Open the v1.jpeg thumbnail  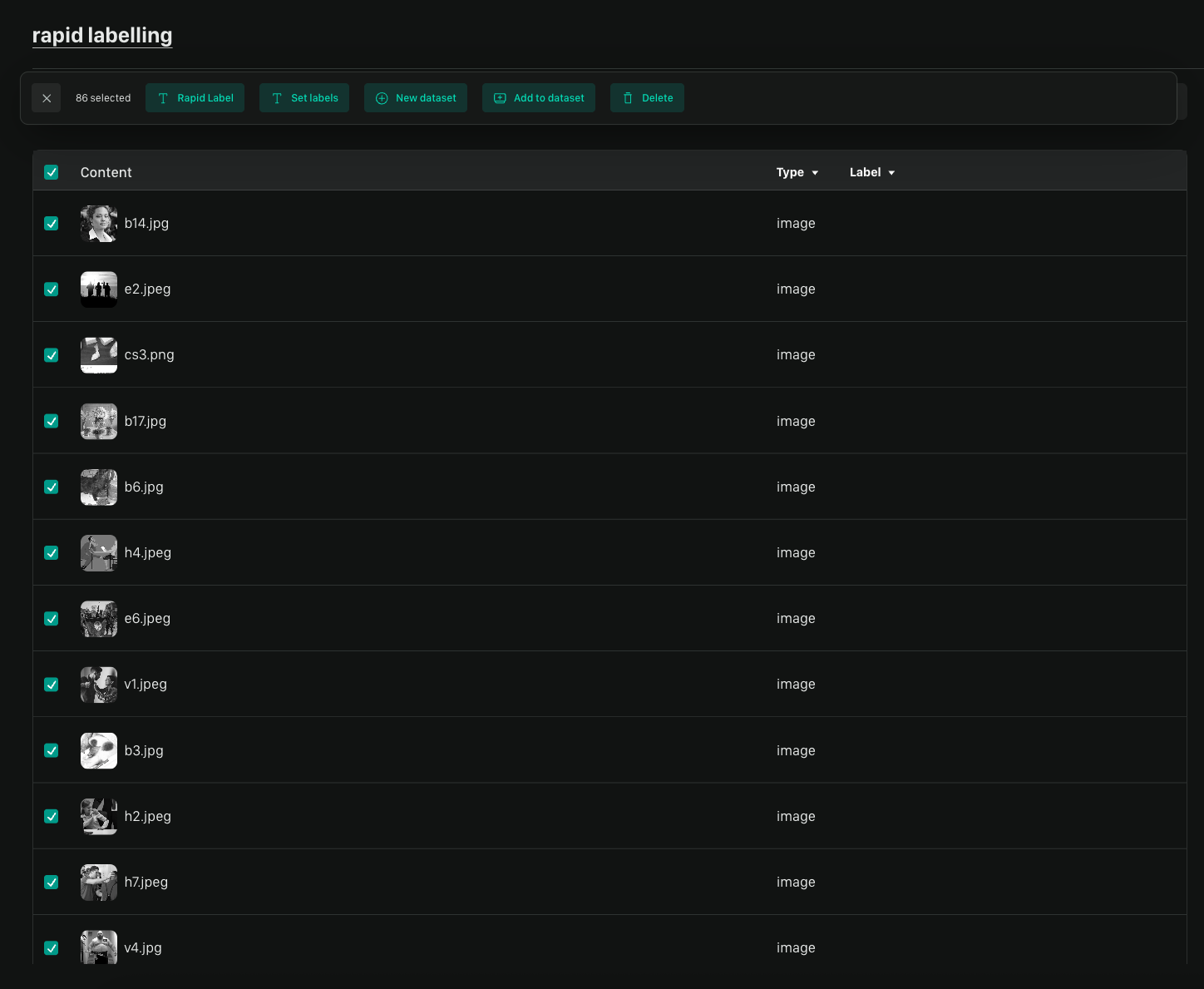pyautogui.click(x=99, y=685)
